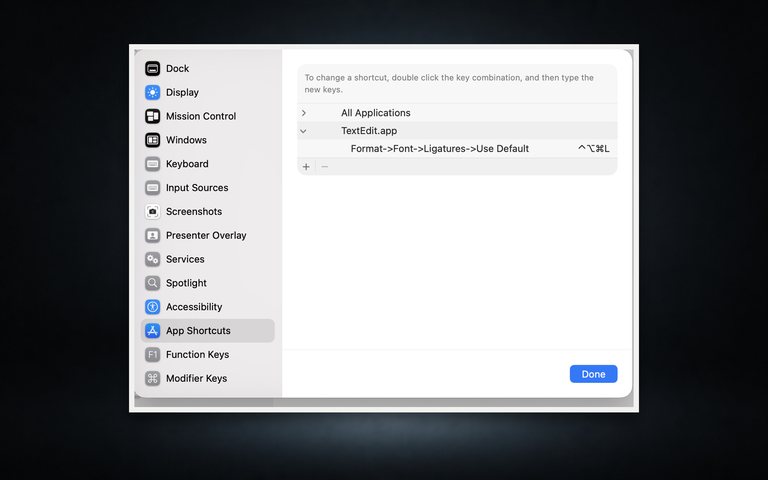This screenshot has height=480, width=768.
Task: Remove shortcut with the minus button
Action: [324, 167]
